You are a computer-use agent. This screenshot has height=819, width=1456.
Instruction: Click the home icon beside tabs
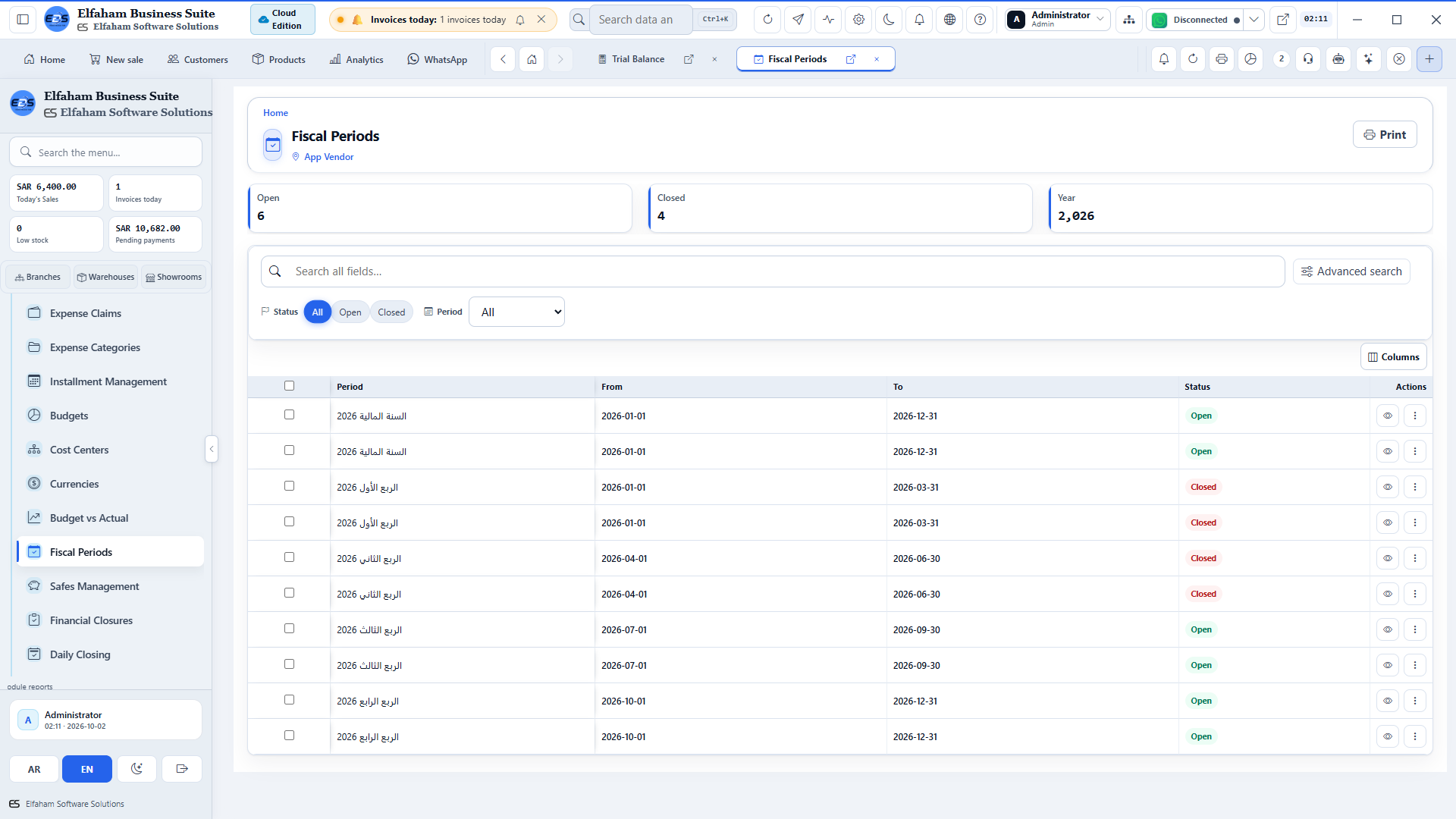(532, 59)
